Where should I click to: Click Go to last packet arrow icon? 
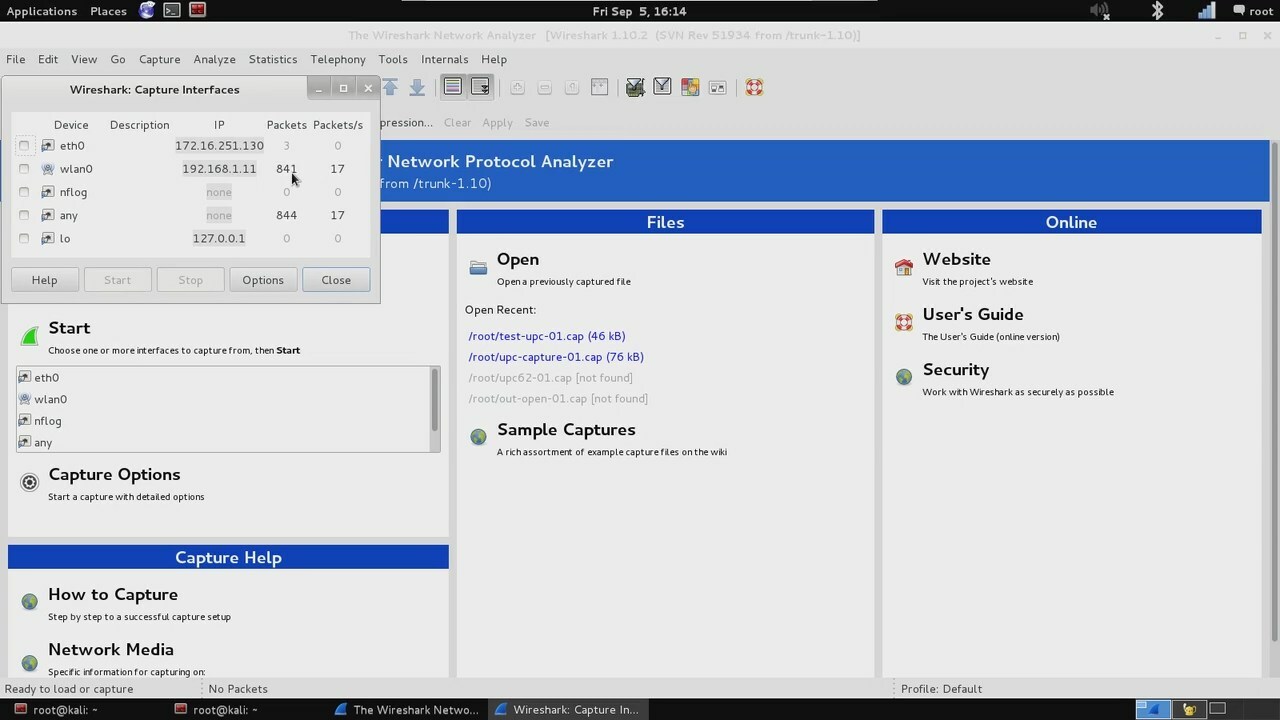(417, 88)
